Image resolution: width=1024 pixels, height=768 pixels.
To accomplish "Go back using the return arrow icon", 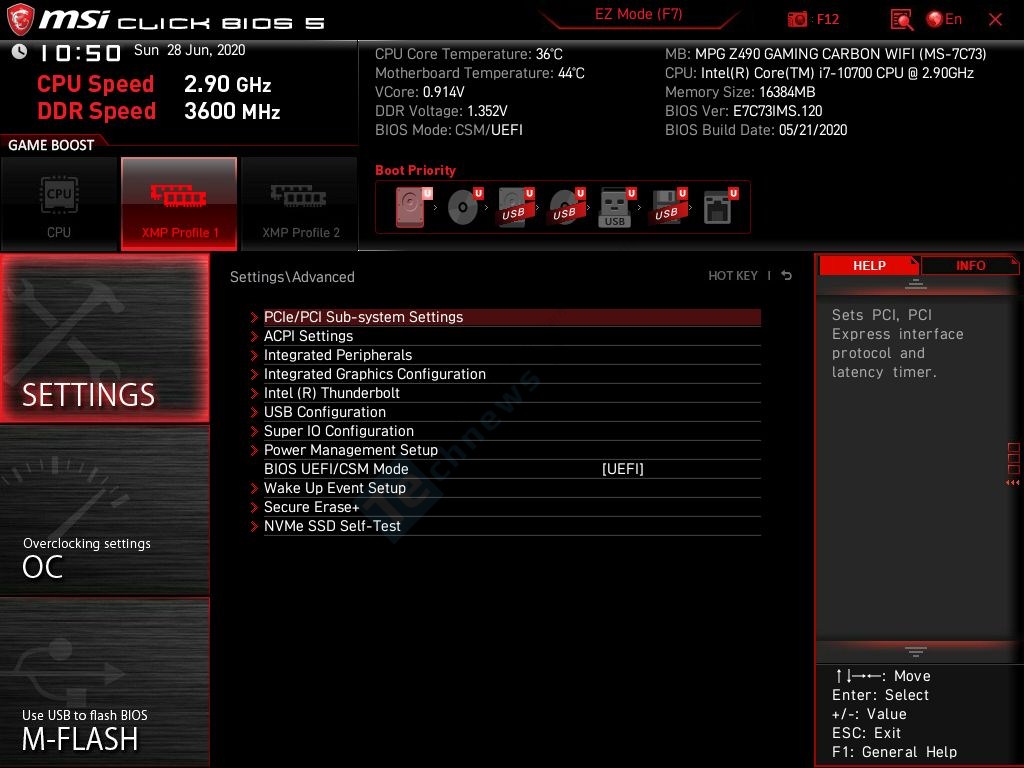I will coord(786,276).
